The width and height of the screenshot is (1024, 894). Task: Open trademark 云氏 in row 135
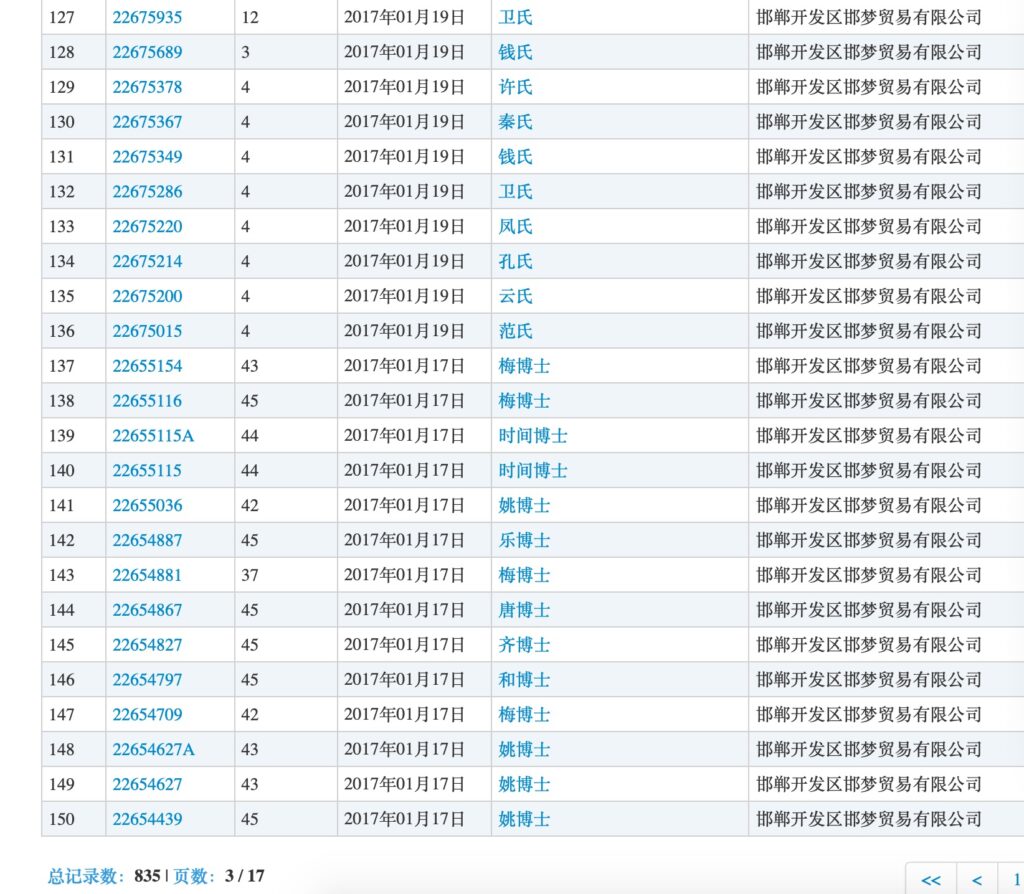[515, 296]
